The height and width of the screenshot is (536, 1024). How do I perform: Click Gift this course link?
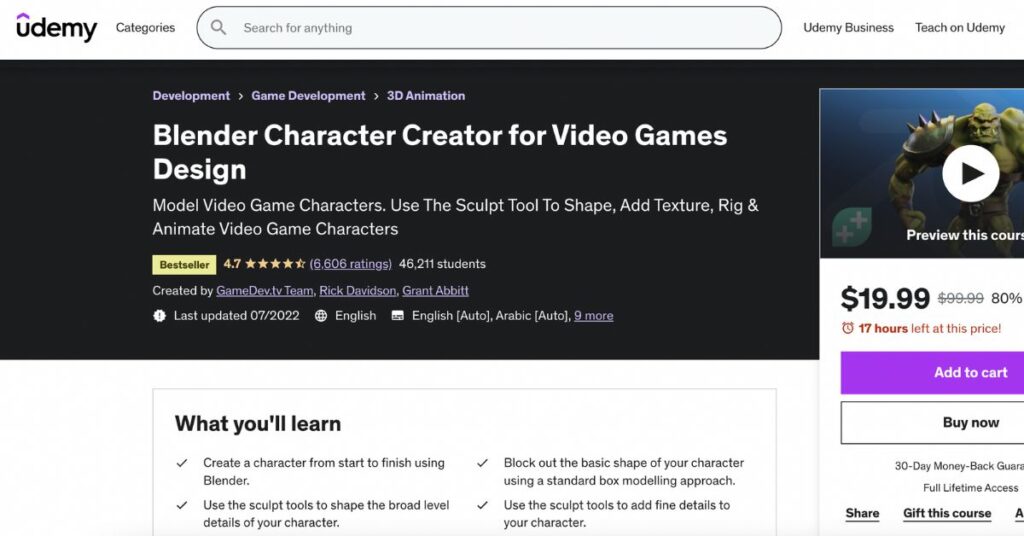coord(947,513)
